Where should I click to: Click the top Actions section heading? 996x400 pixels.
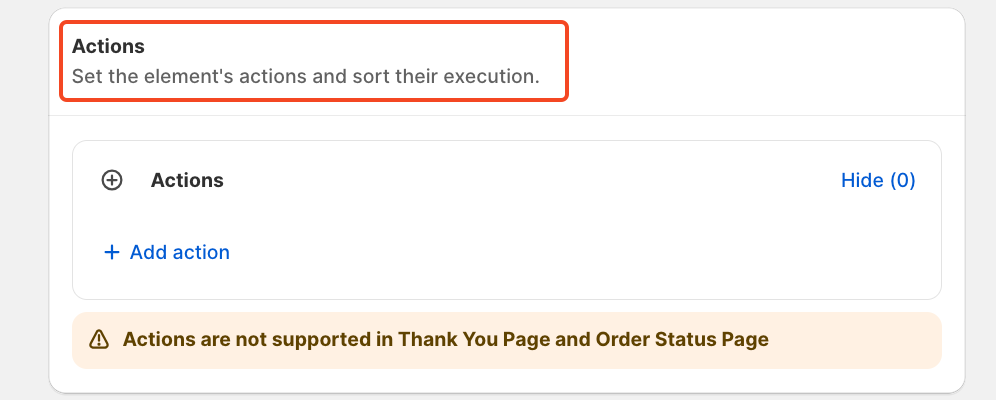point(108,46)
